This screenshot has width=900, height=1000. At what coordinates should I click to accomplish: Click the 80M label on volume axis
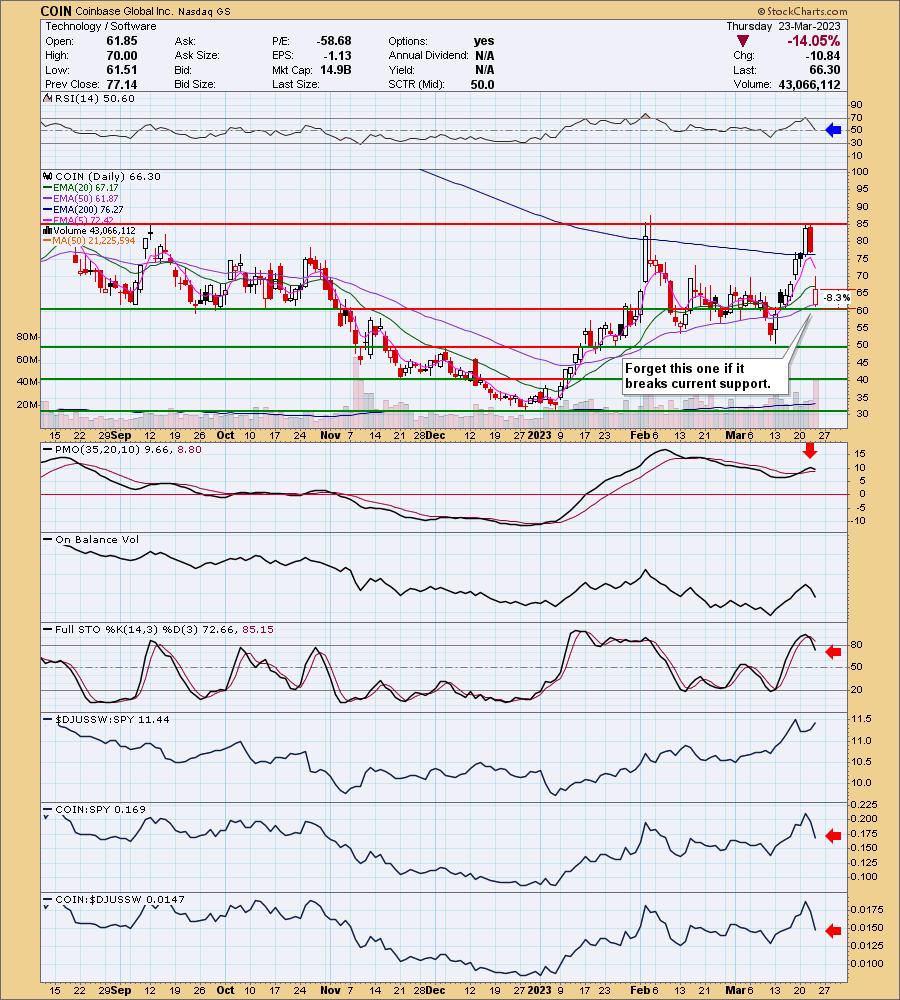pyautogui.click(x=27, y=337)
